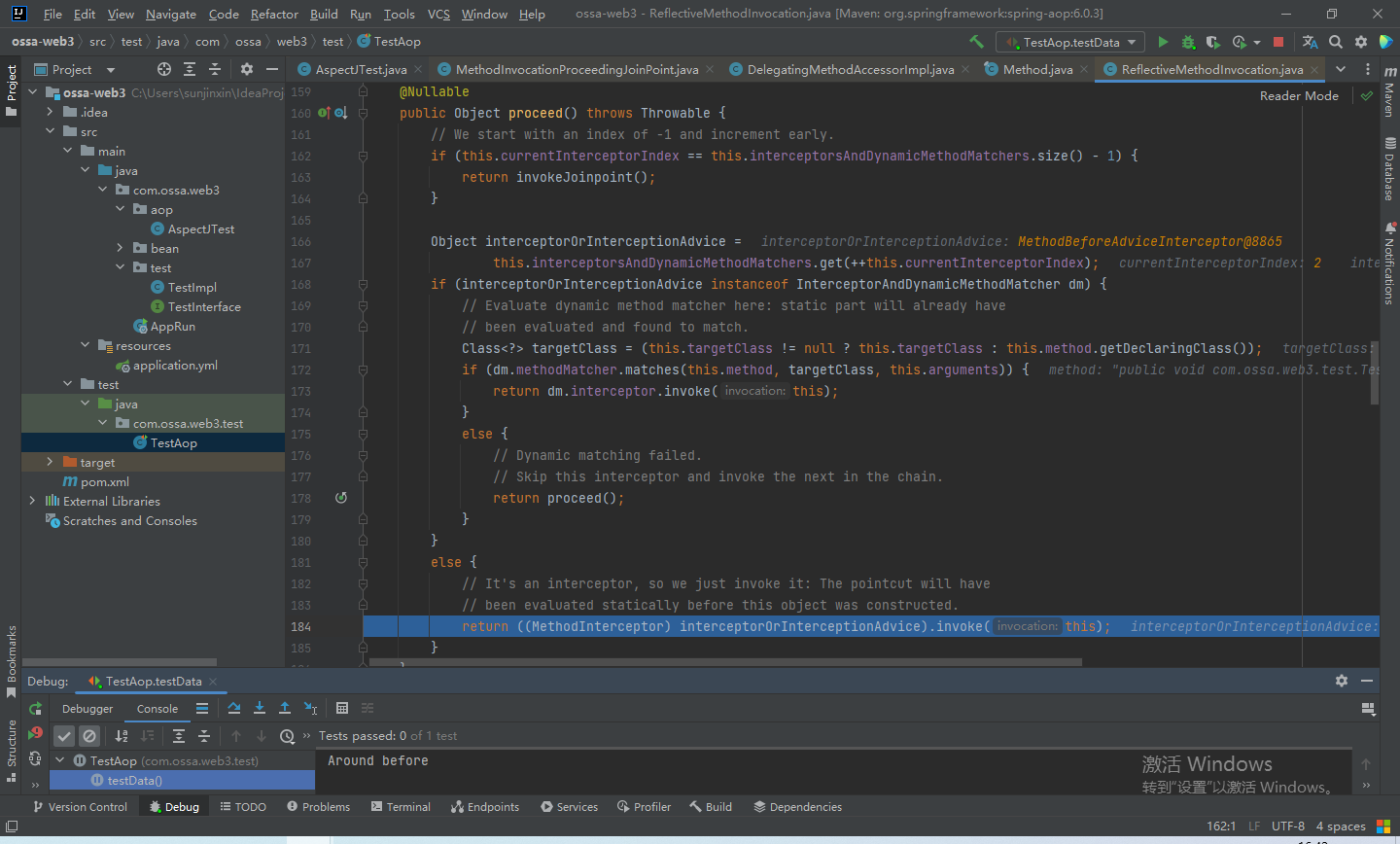Click the inspection checkmark beside Reader Mode
This screenshot has height=844, width=1400.
(1367, 95)
